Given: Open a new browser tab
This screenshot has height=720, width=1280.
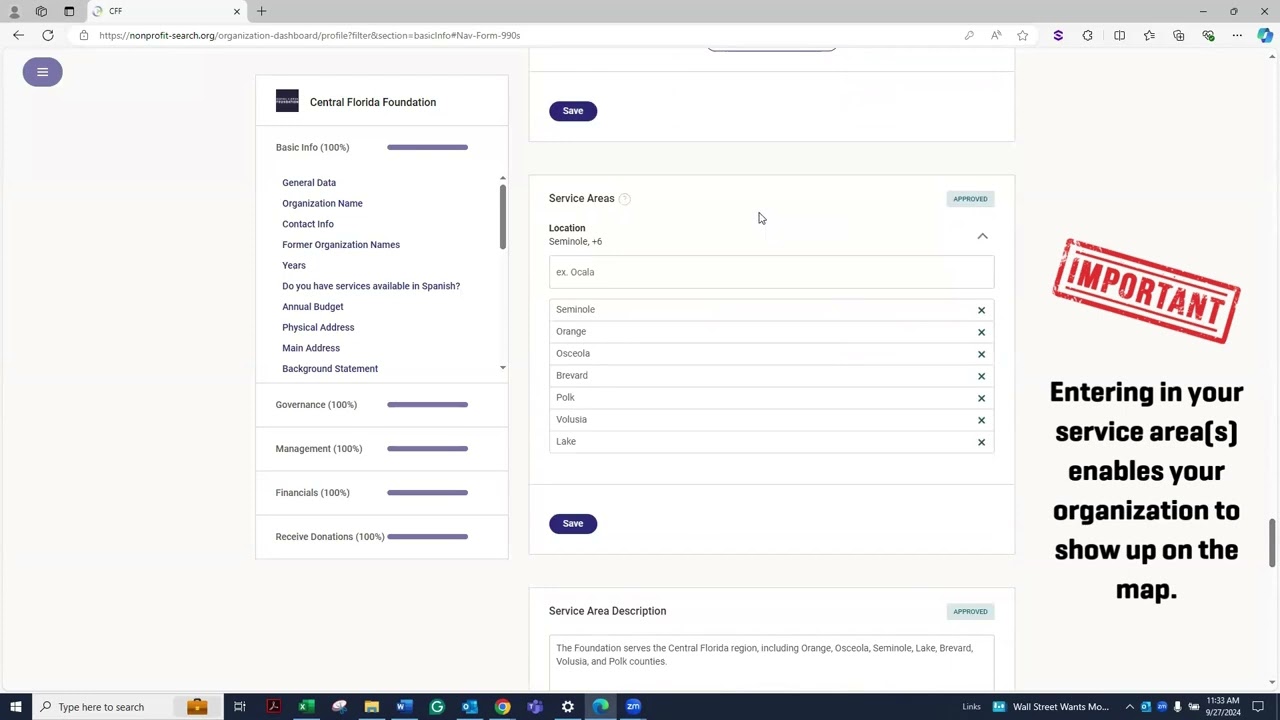Looking at the screenshot, I should point(261,11).
